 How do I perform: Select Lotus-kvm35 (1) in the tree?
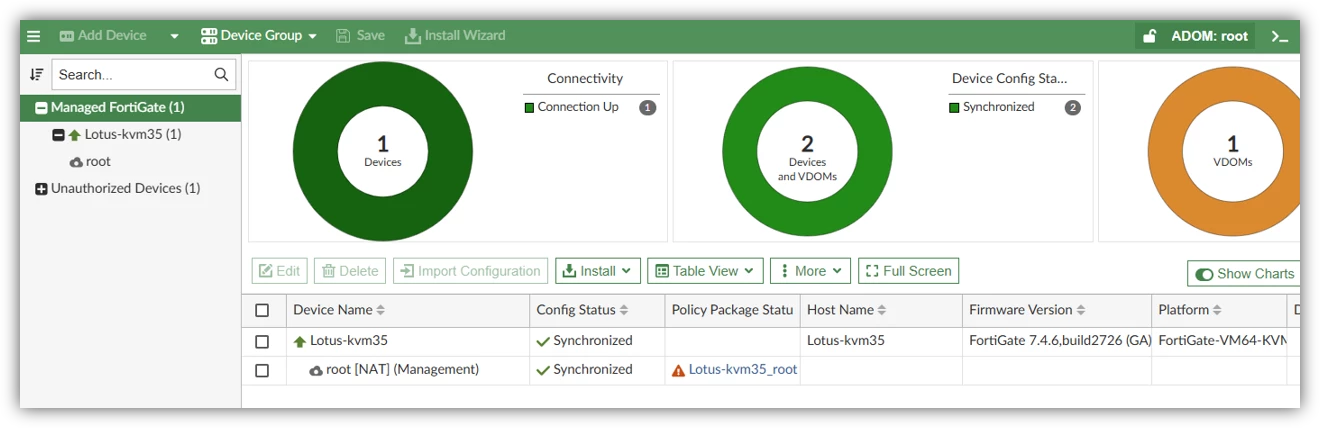pos(133,135)
